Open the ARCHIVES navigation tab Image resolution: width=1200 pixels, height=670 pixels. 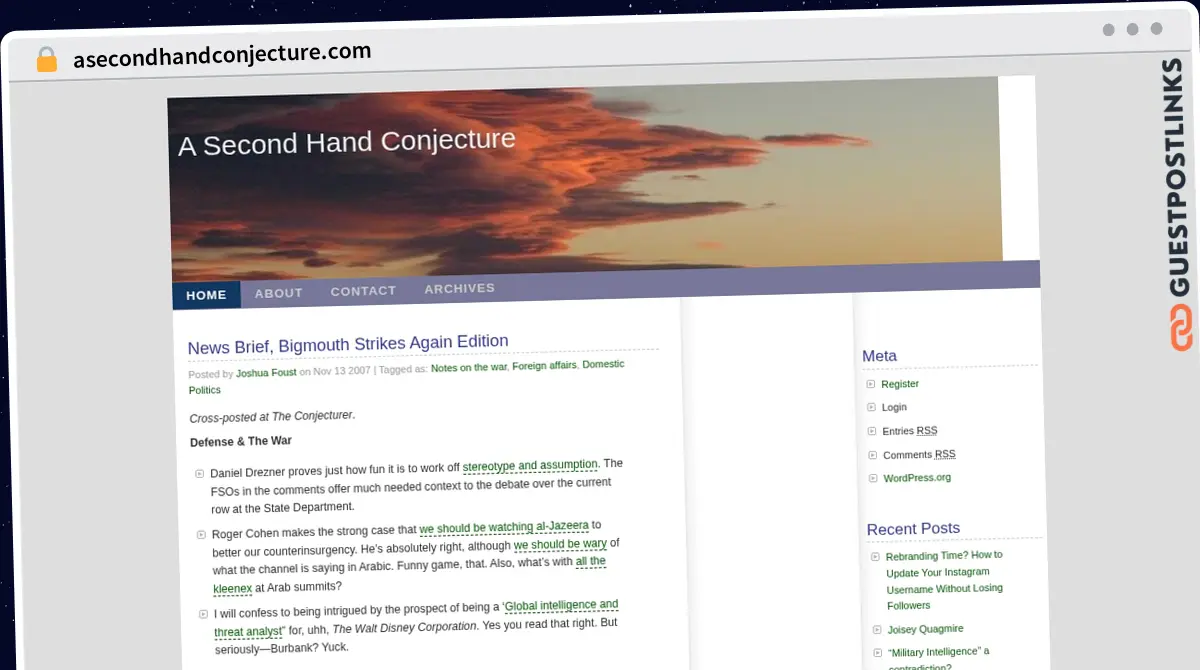click(459, 288)
